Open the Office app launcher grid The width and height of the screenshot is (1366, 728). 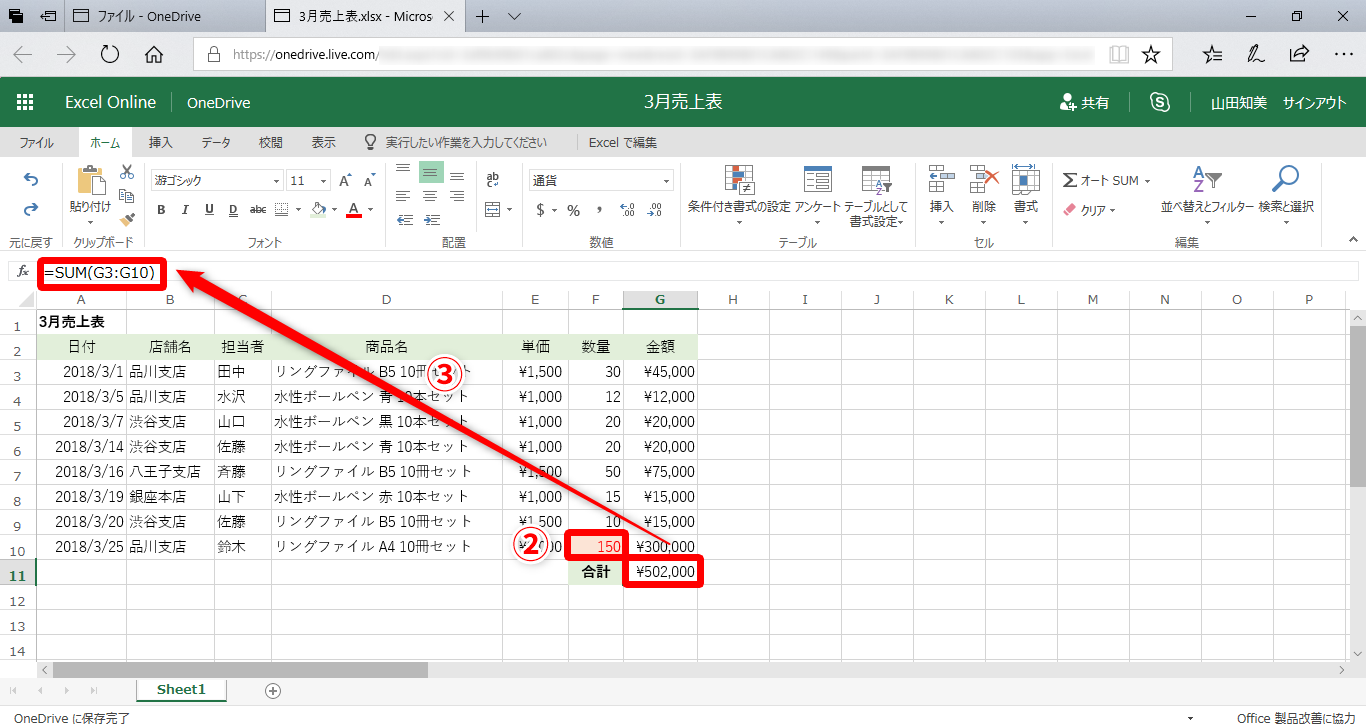click(x=25, y=102)
